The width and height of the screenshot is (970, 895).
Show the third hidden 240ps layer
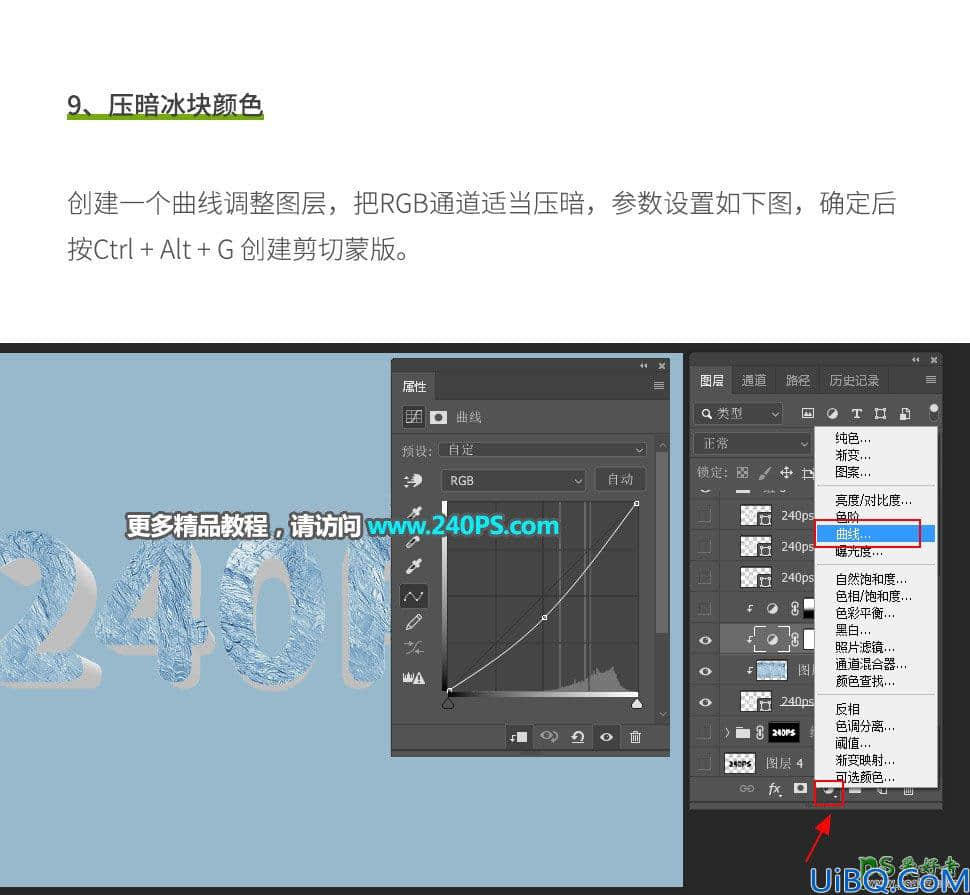tap(705, 577)
